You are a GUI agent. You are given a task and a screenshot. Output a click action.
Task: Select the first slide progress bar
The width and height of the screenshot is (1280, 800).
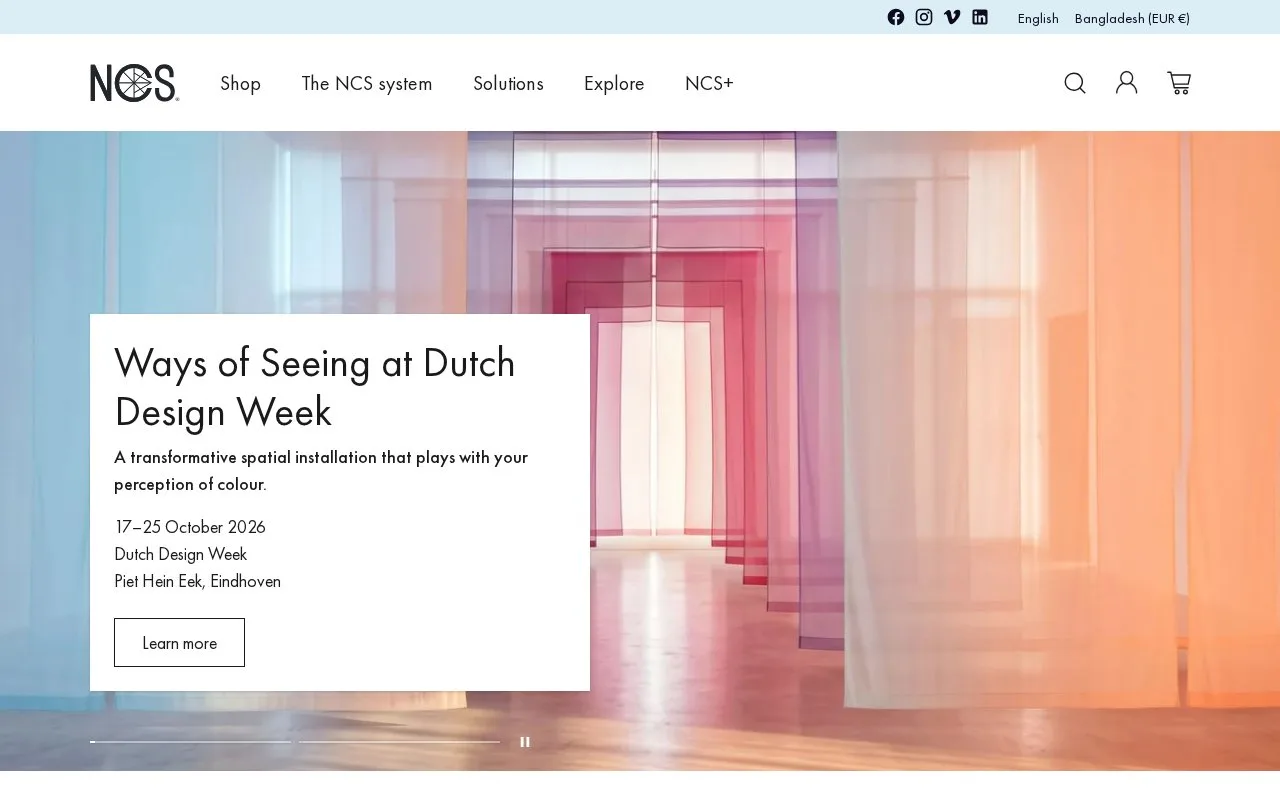[x=190, y=742]
